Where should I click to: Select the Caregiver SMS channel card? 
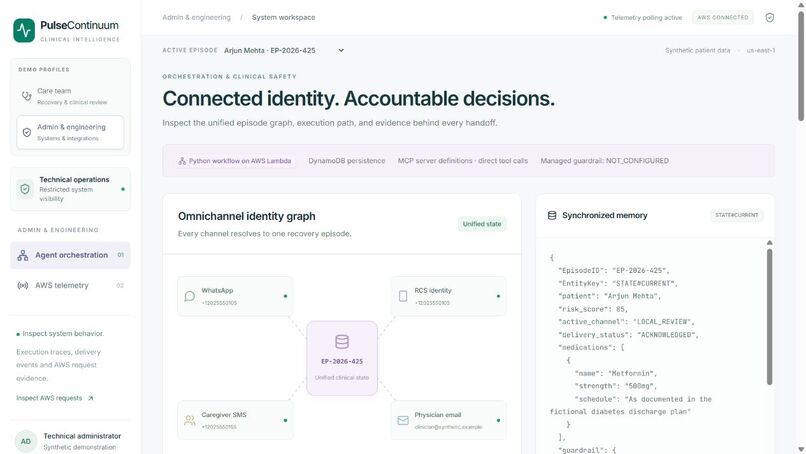point(235,421)
